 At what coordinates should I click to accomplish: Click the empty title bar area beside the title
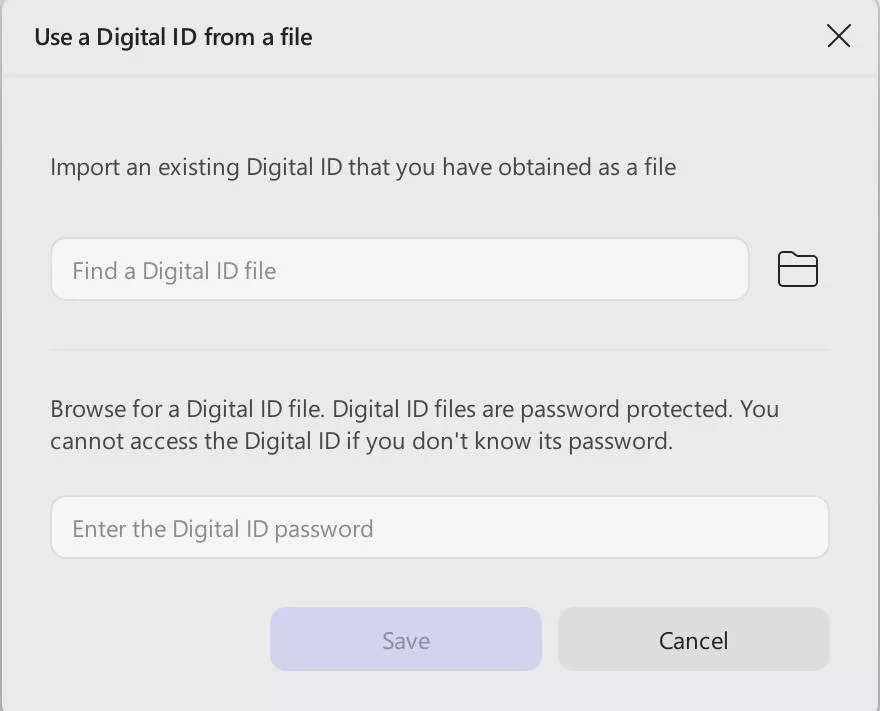560,38
